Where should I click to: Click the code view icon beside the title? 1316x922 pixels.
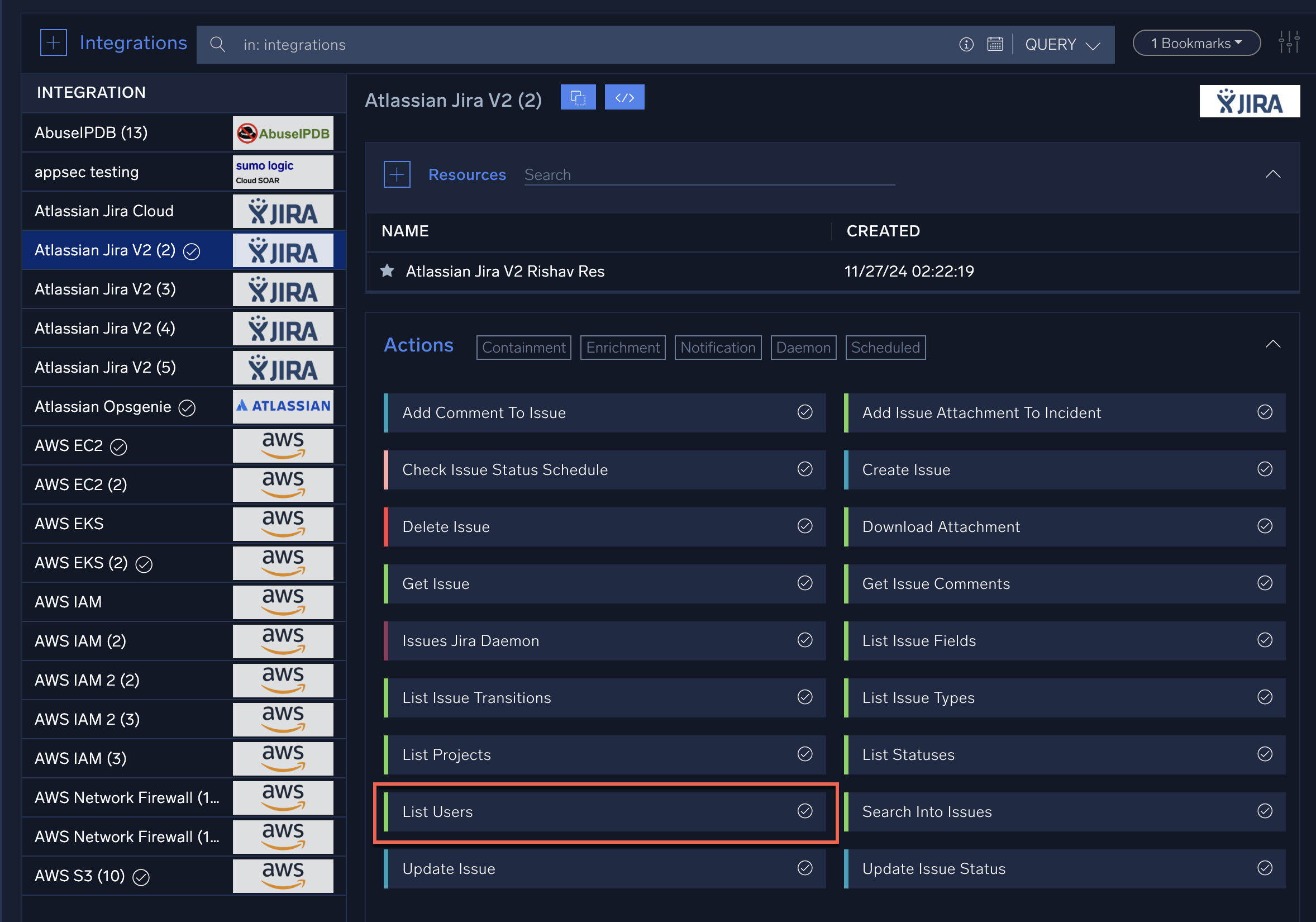click(x=624, y=97)
